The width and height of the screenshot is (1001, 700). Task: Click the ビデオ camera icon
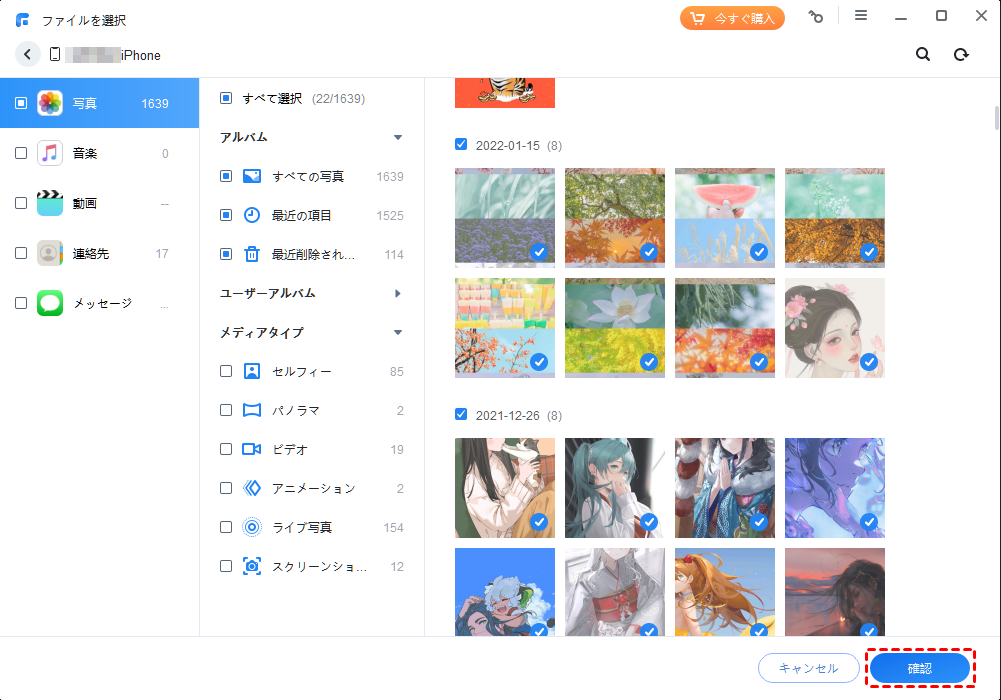252,449
